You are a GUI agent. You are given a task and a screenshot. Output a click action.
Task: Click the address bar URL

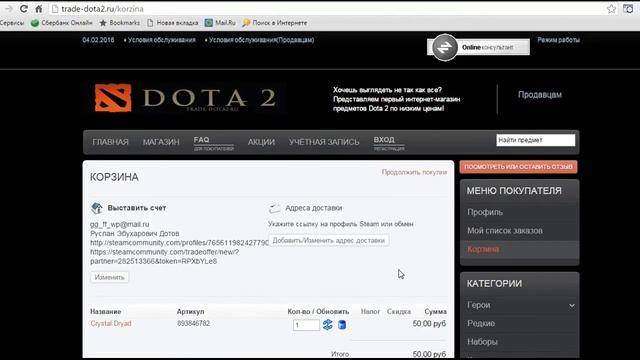[102, 9]
